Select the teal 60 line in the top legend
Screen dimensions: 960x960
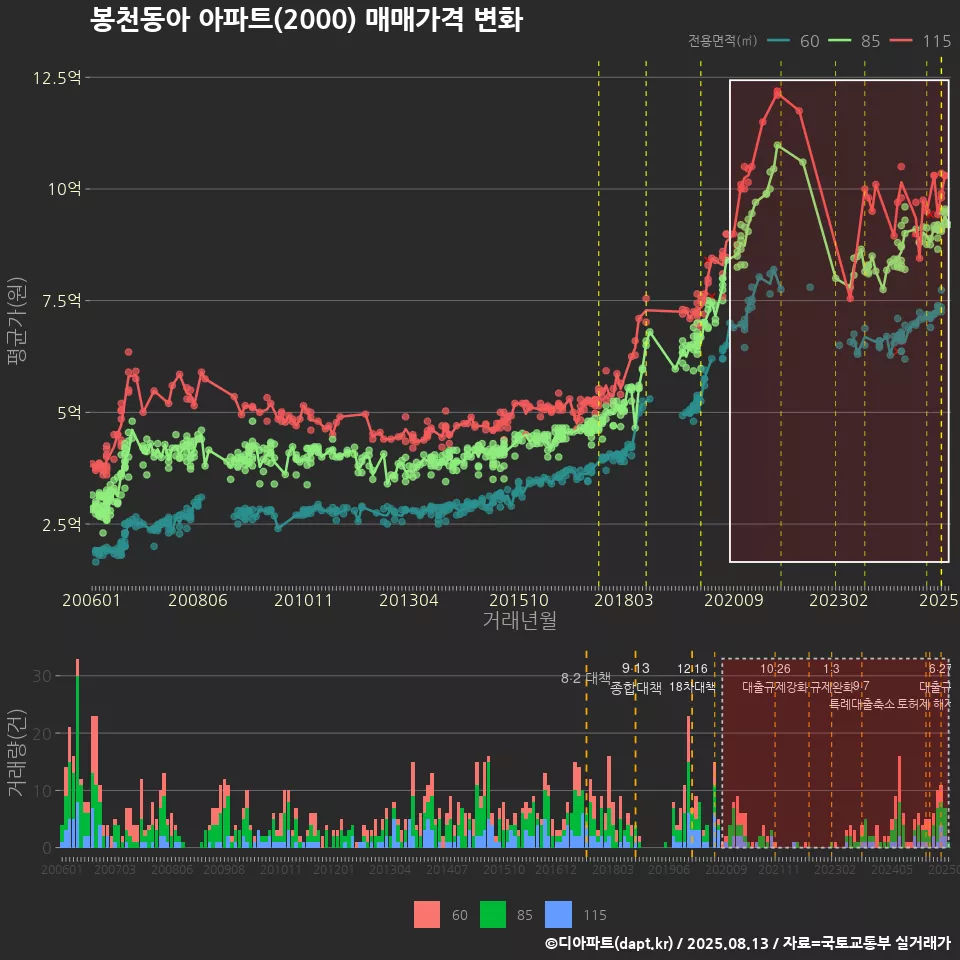(779, 40)
